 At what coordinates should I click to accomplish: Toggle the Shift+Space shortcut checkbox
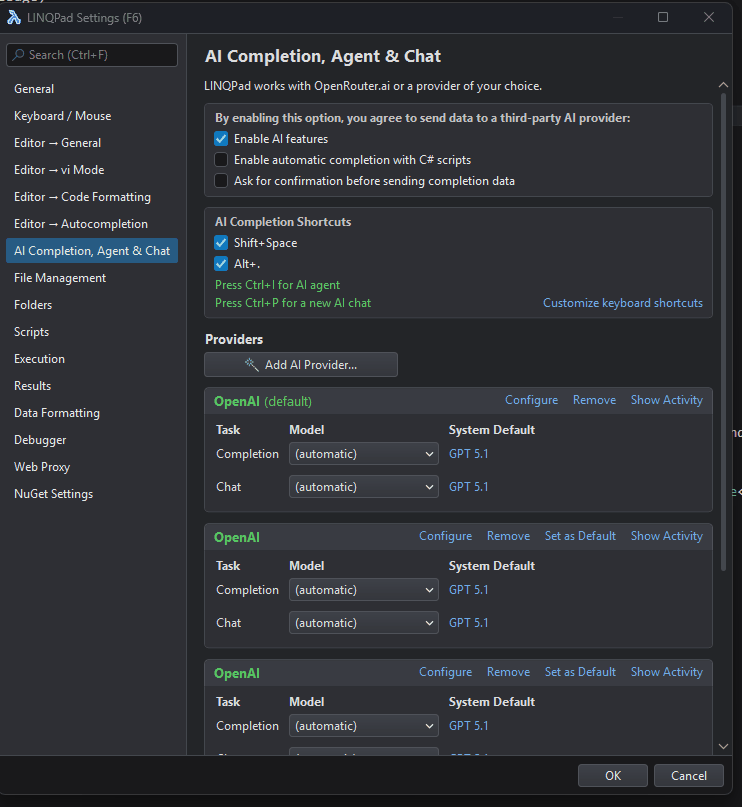221,243
